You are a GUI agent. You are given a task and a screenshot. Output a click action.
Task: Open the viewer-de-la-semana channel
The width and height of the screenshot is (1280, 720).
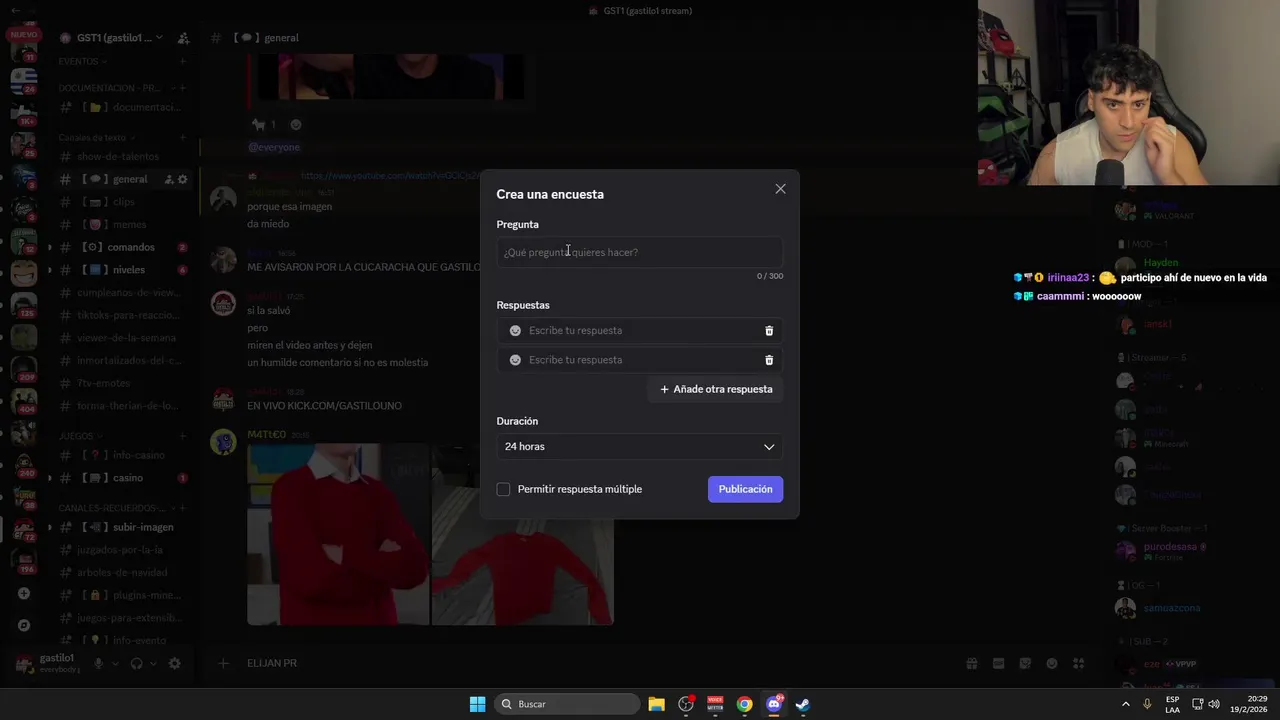(123, 338)
